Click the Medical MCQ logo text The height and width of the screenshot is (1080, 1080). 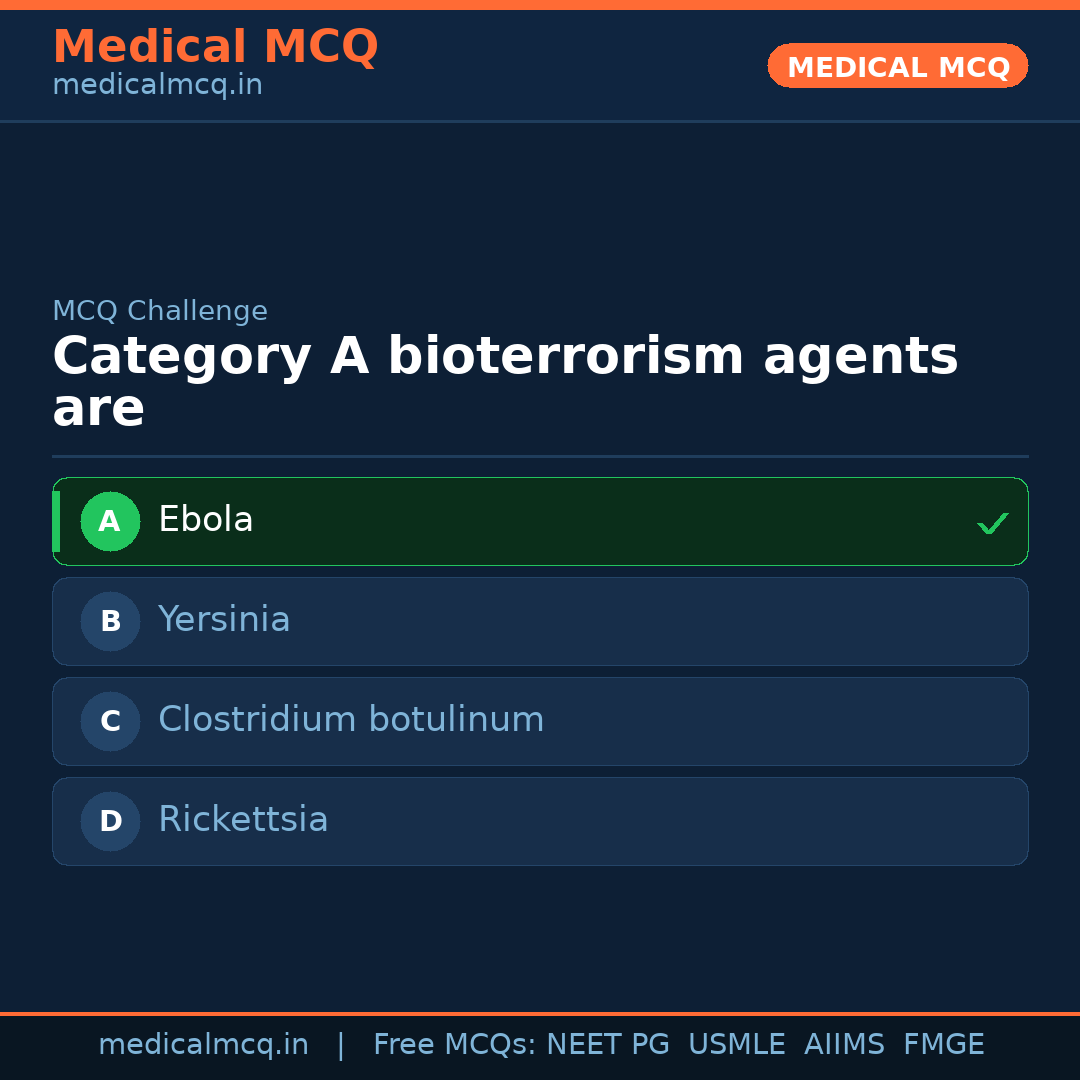215,46
